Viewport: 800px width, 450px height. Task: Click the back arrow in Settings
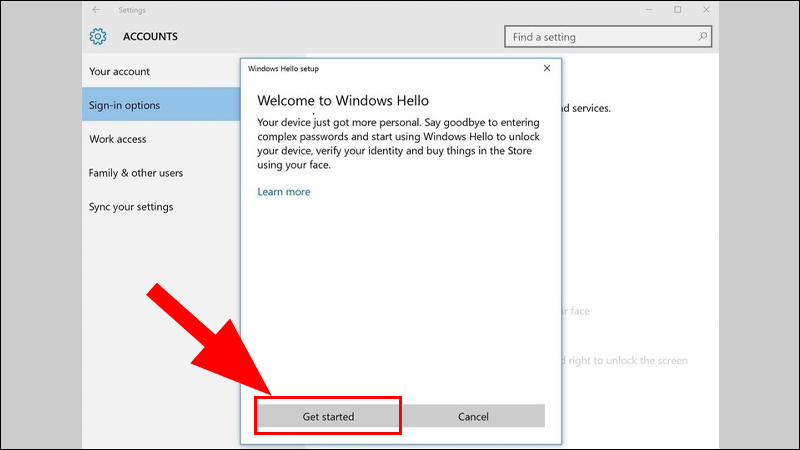(94, 10)
